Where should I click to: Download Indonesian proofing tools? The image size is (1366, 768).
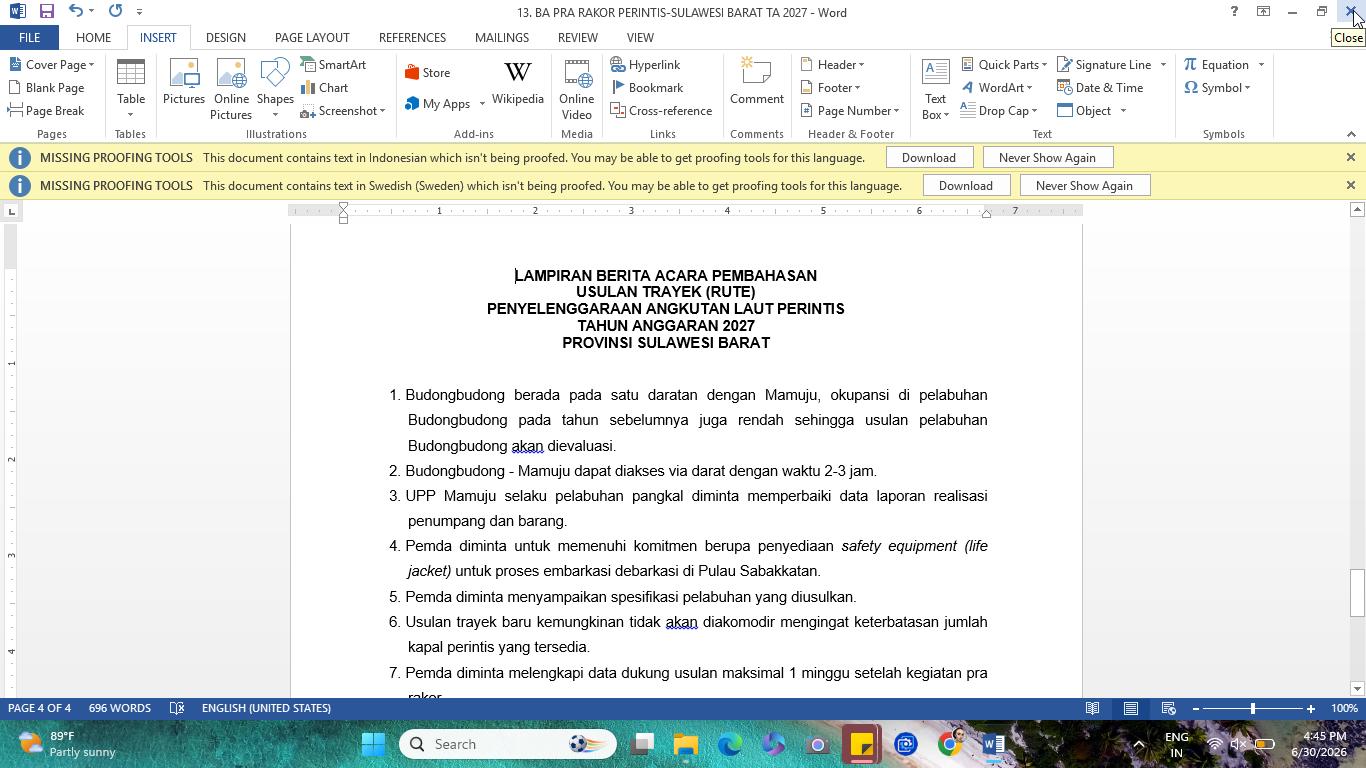[929, 157]
